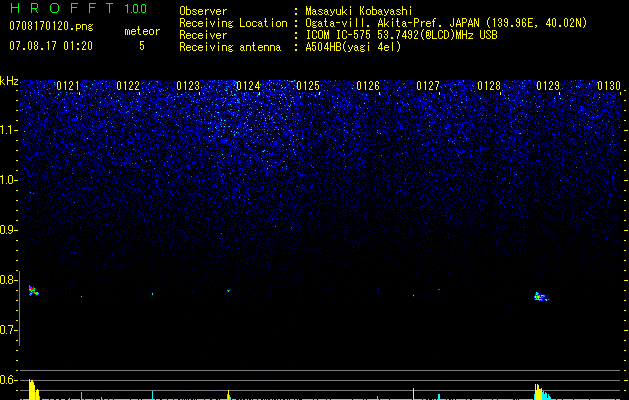Click the A504HB(yagi 4el) antenna text
Viewport: 629px width, 400px height.
[353, 47]
